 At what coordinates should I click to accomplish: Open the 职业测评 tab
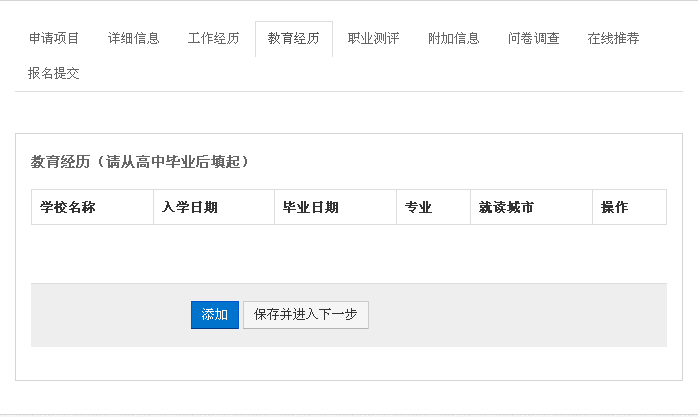point(373,39)
